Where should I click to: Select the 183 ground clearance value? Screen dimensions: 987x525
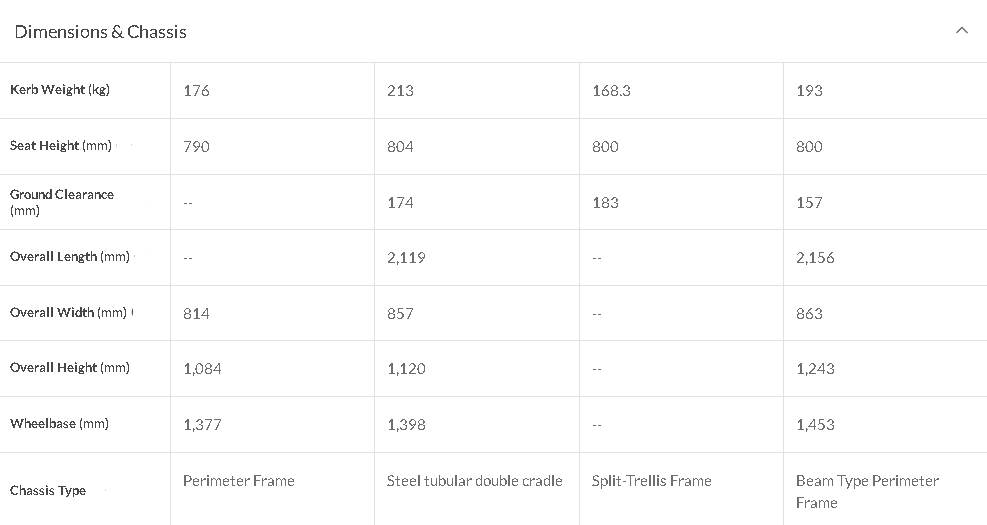pyautogui.click(x=605, y=203)
